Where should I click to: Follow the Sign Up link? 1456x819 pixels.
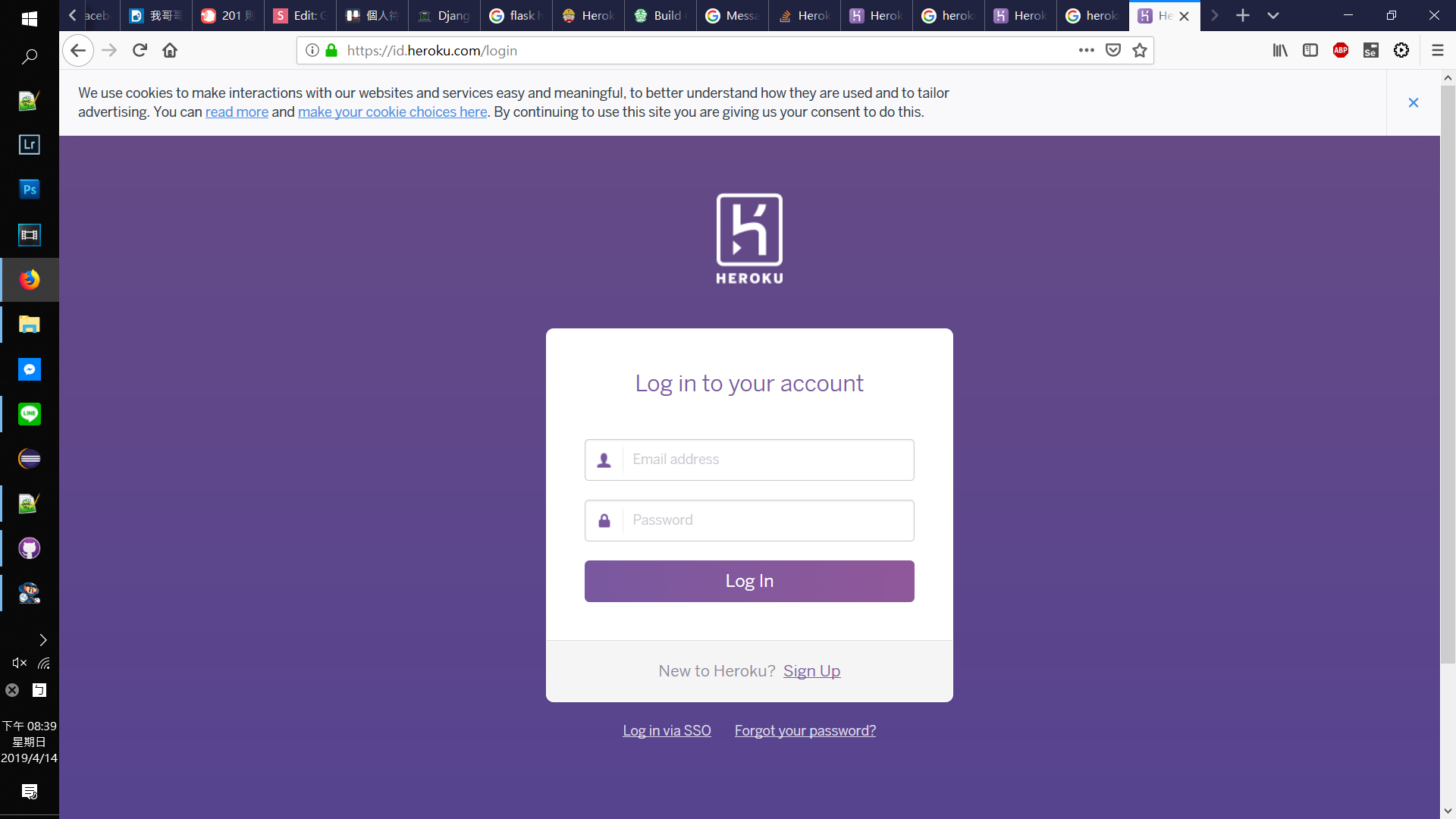(811, 671)
